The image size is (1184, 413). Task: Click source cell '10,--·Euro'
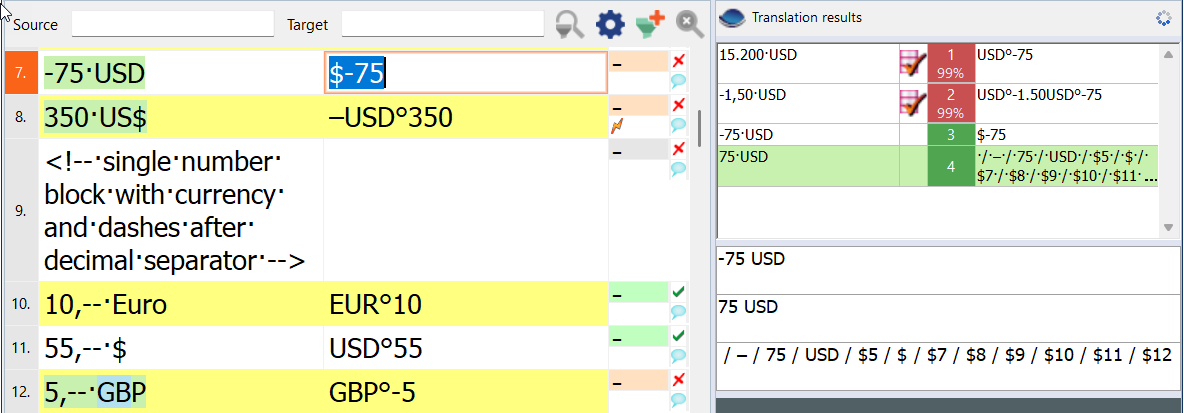tap(180, 304)
